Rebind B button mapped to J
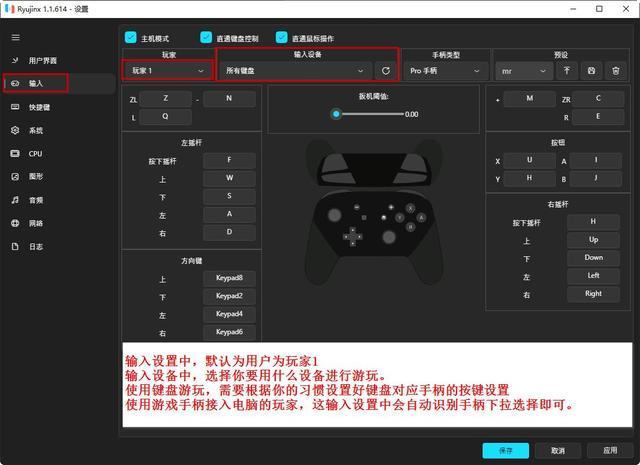This screenshot has height=465, width=640. (596, 178)
